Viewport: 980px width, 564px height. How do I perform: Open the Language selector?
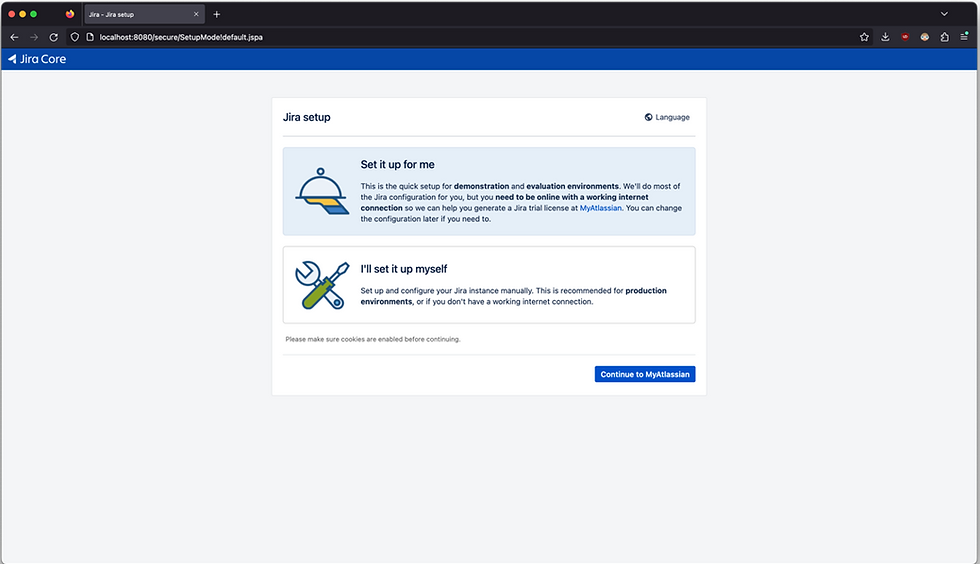pyautogui.click(x=667, y=117)
